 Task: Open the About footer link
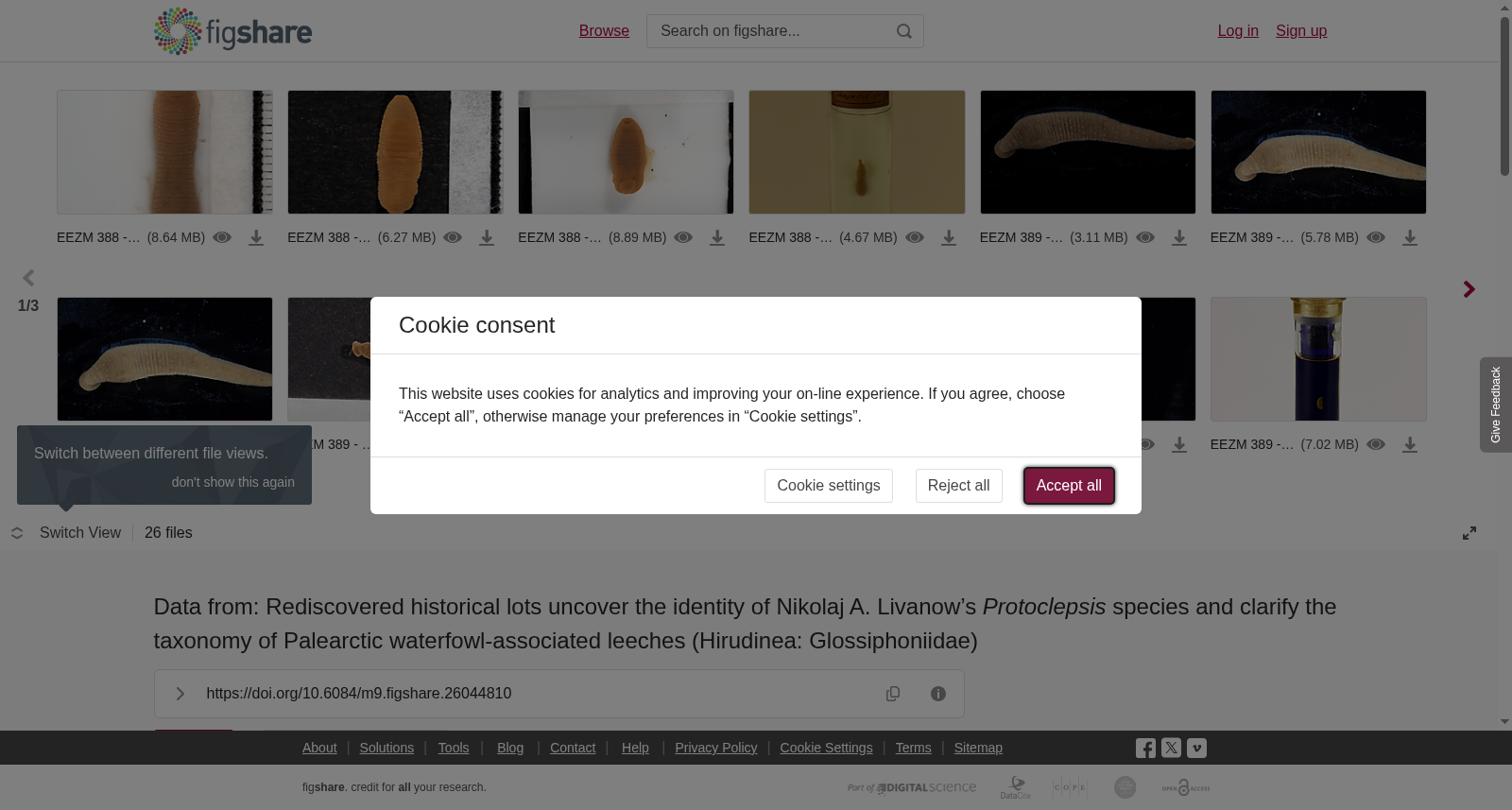319,748
